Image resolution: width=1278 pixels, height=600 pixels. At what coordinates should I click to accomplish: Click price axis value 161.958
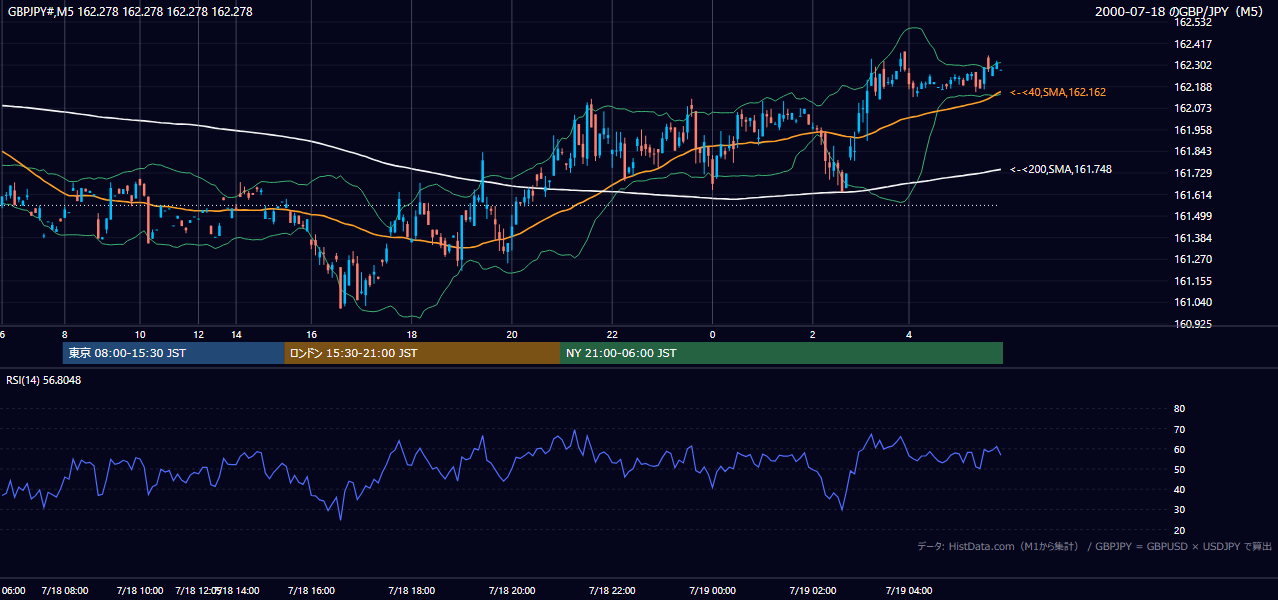coord(1192,130)
